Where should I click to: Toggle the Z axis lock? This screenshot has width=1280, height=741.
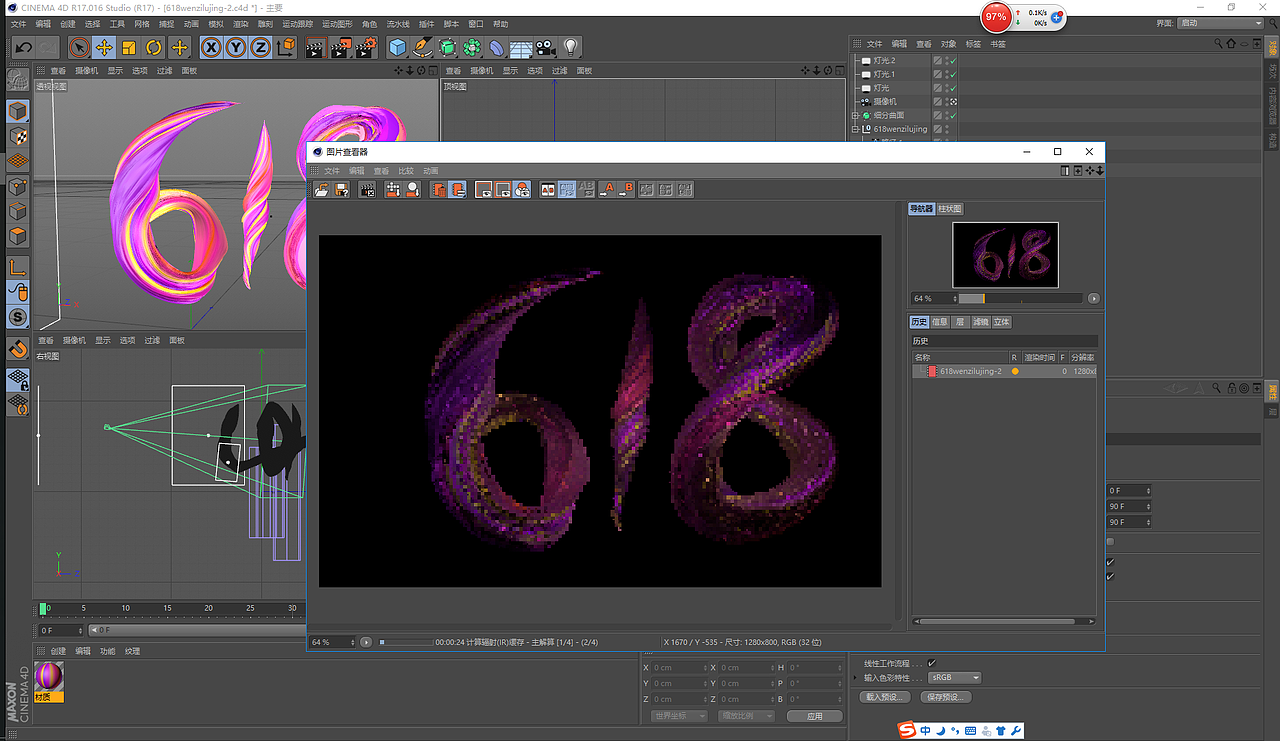pyautogui.click(x=260, y=47)
